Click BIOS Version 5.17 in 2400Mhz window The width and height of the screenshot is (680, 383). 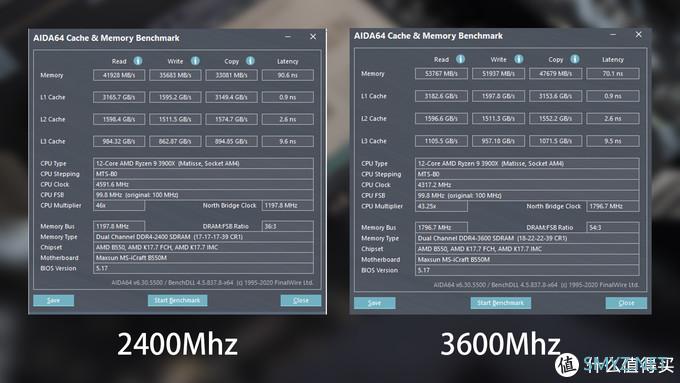pyautogui.click(x=203, y=268)
